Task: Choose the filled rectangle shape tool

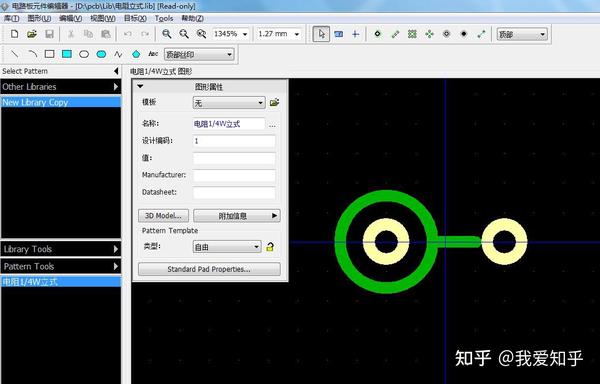Action: click(67, 54)
